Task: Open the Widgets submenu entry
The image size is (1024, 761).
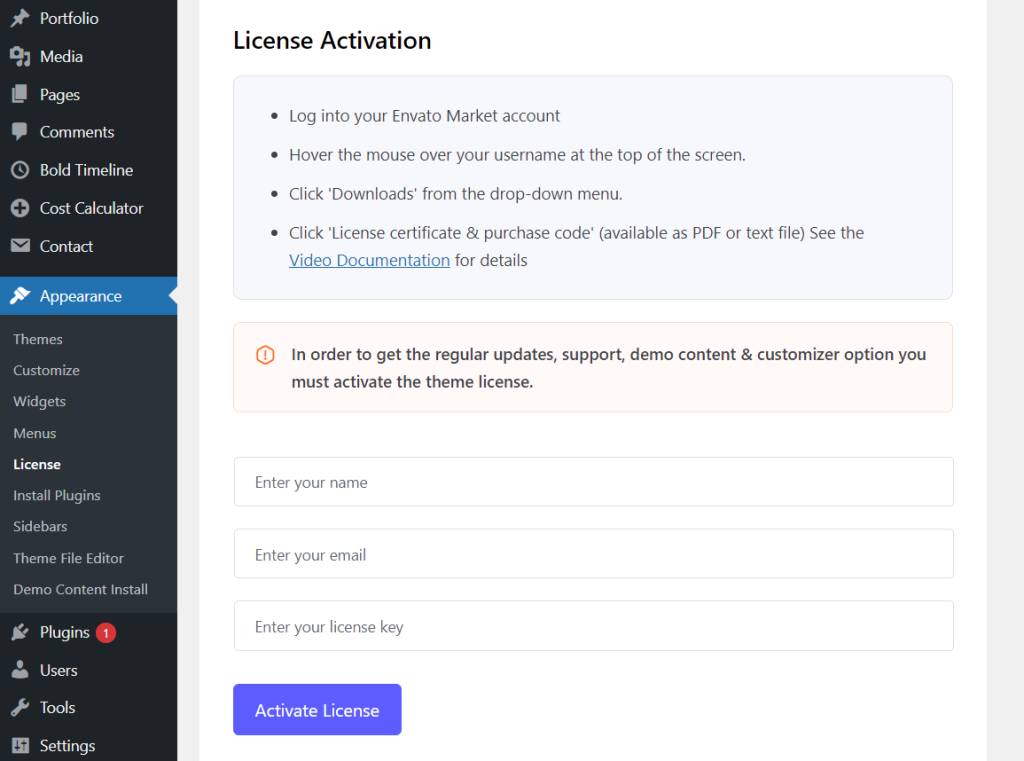Action: click(39, 401)
